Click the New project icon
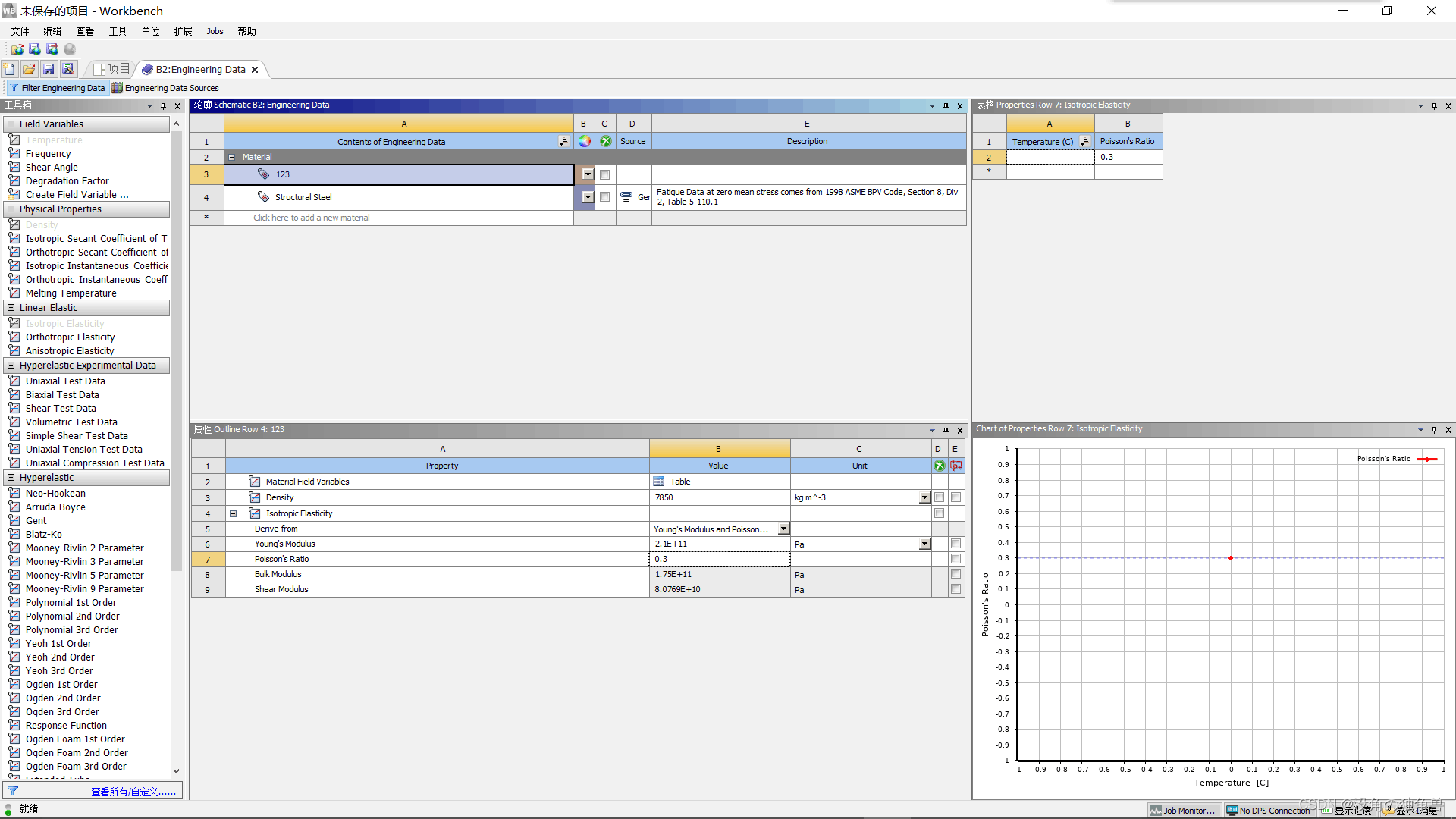This screenshot has height=819, width=1456. pos(9,69)
